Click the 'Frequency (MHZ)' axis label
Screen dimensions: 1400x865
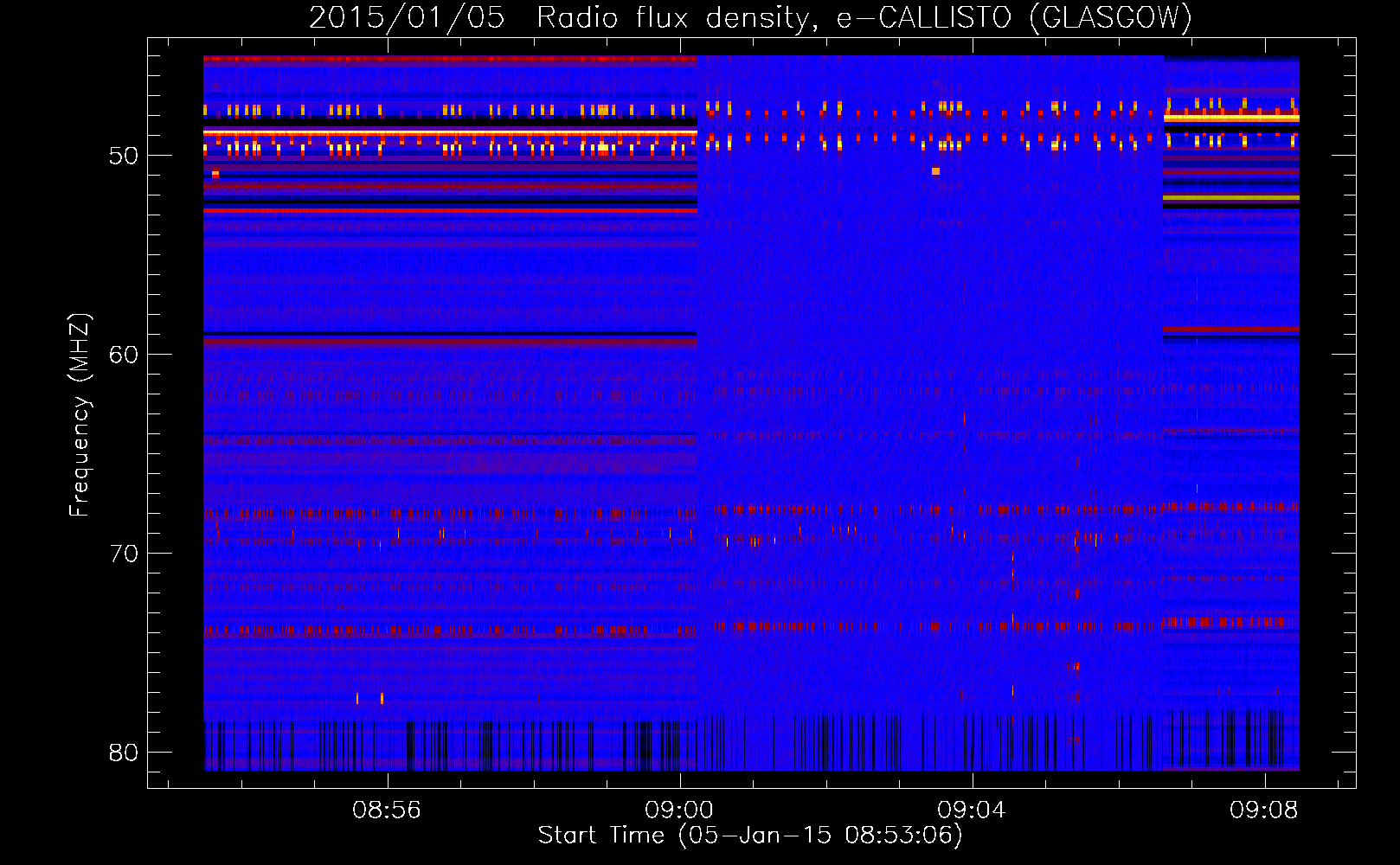pos(80,415)
